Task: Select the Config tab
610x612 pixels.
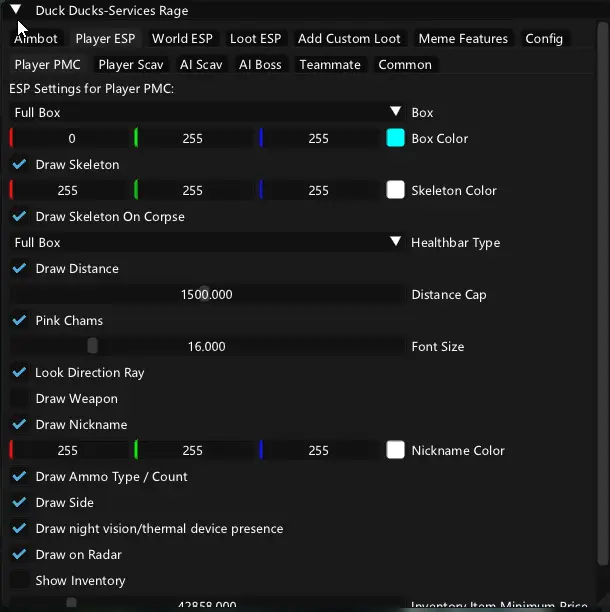Action: tap(544, 39)
